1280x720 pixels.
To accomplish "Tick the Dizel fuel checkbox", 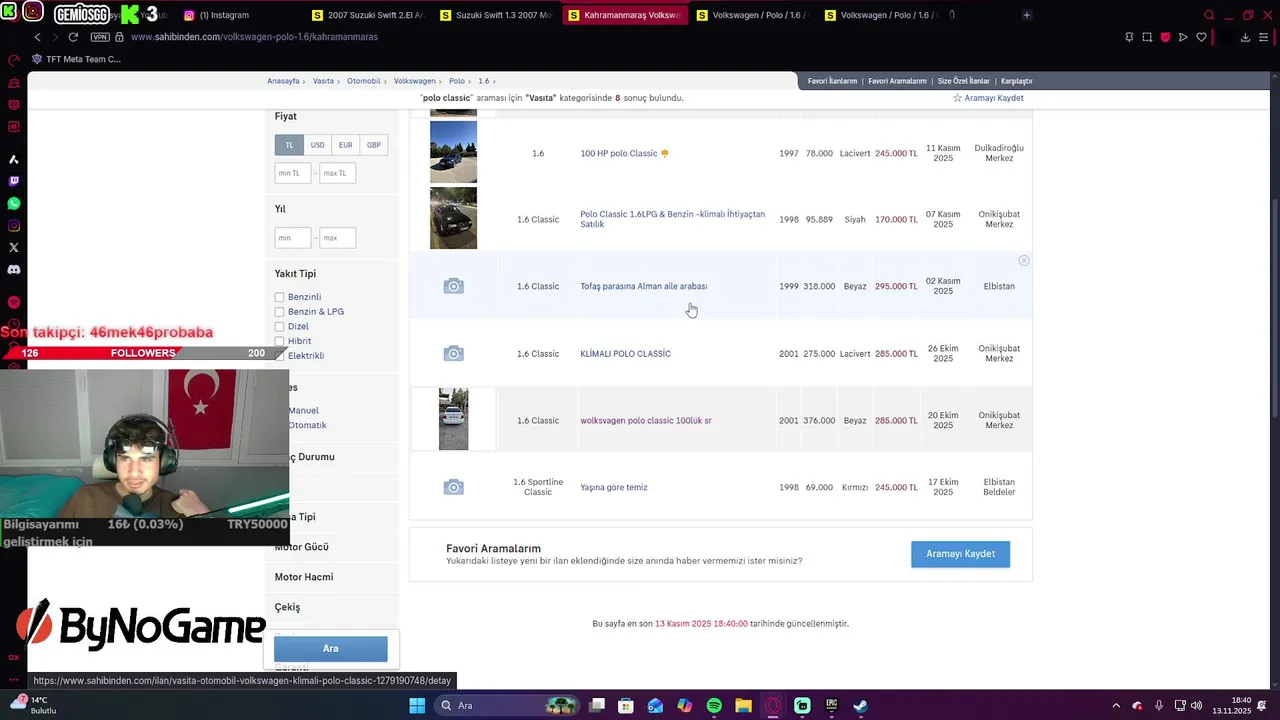I will tap(280, 326).
